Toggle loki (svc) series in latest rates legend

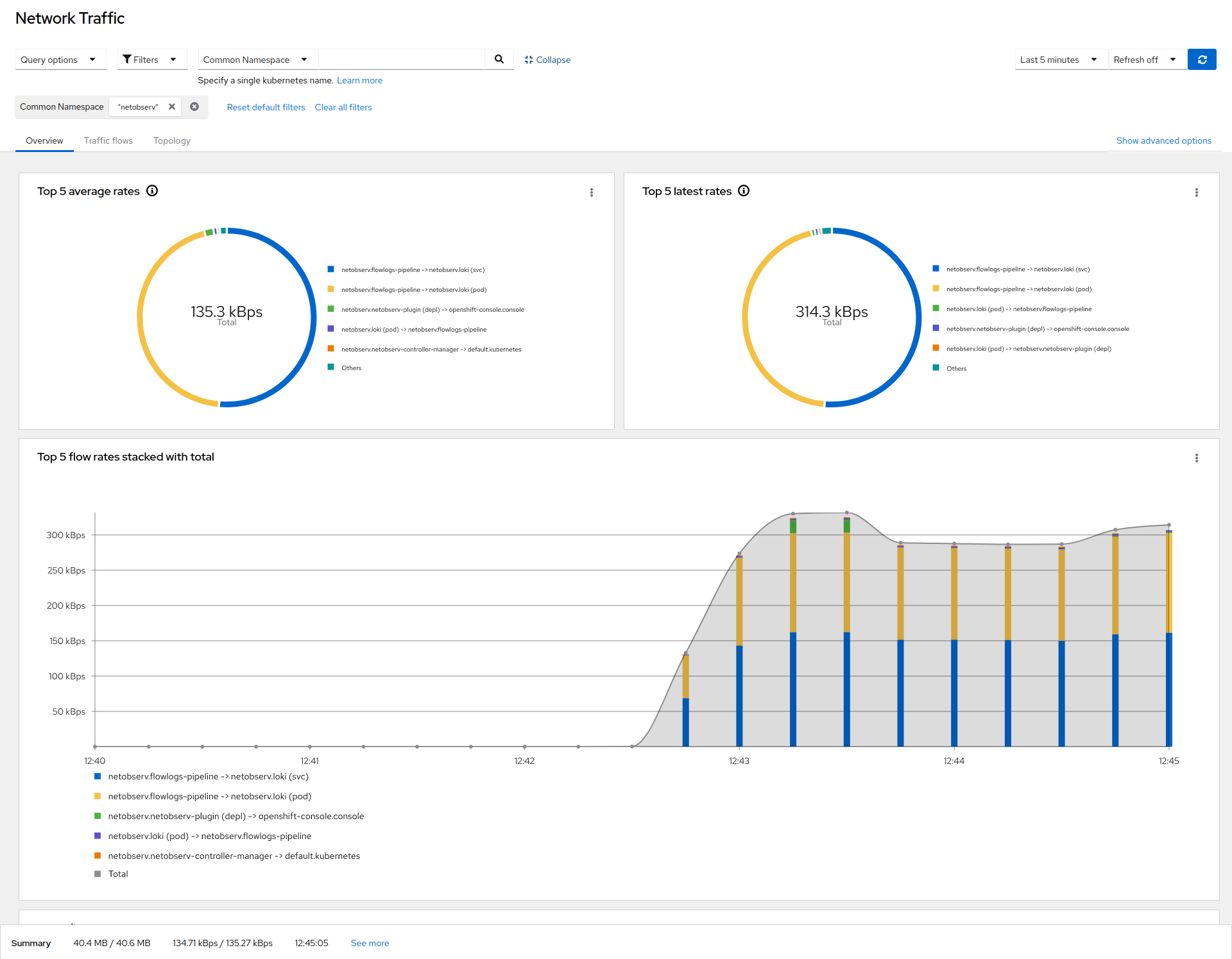1017,269
